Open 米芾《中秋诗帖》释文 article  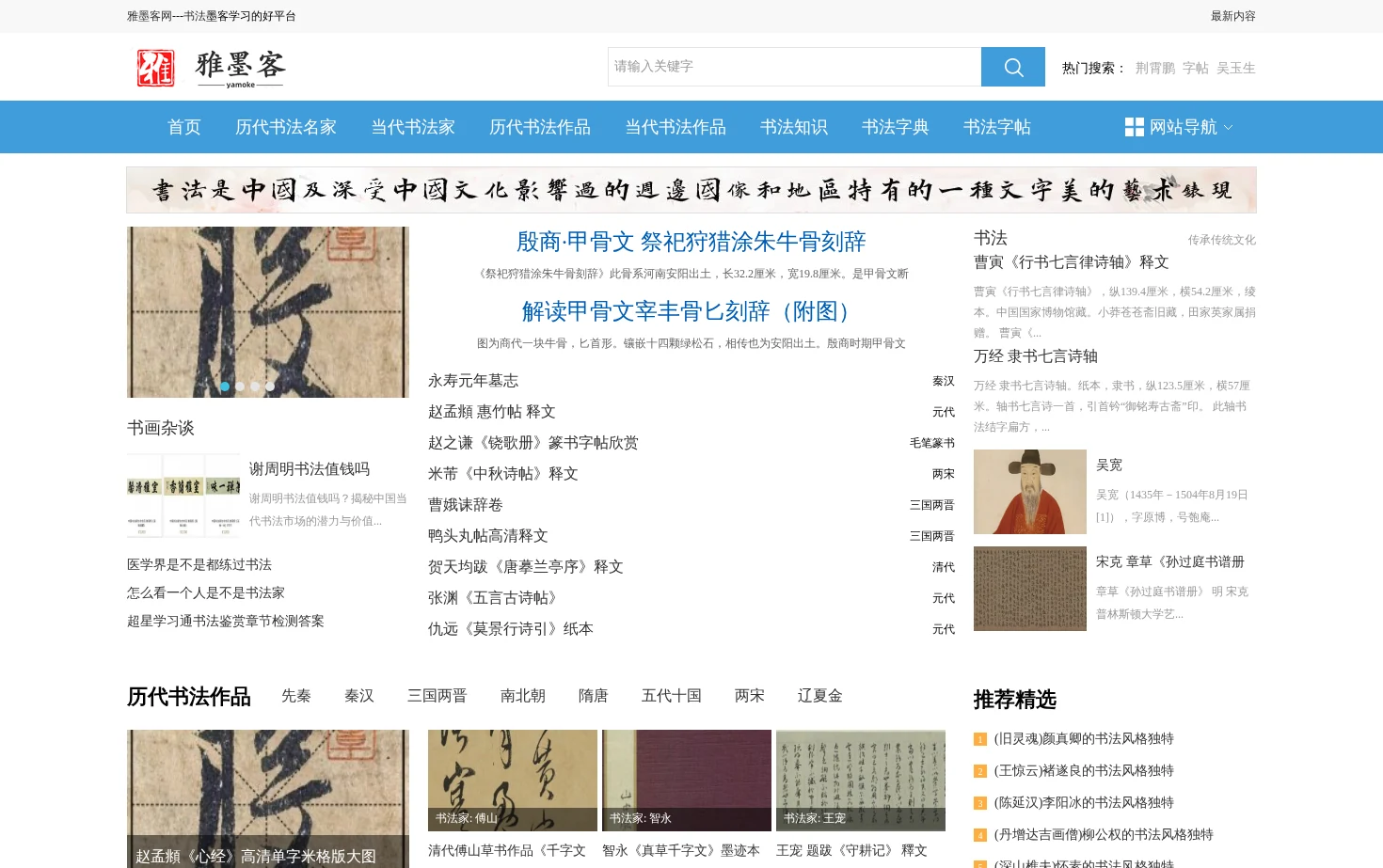[x=503, y=474]
